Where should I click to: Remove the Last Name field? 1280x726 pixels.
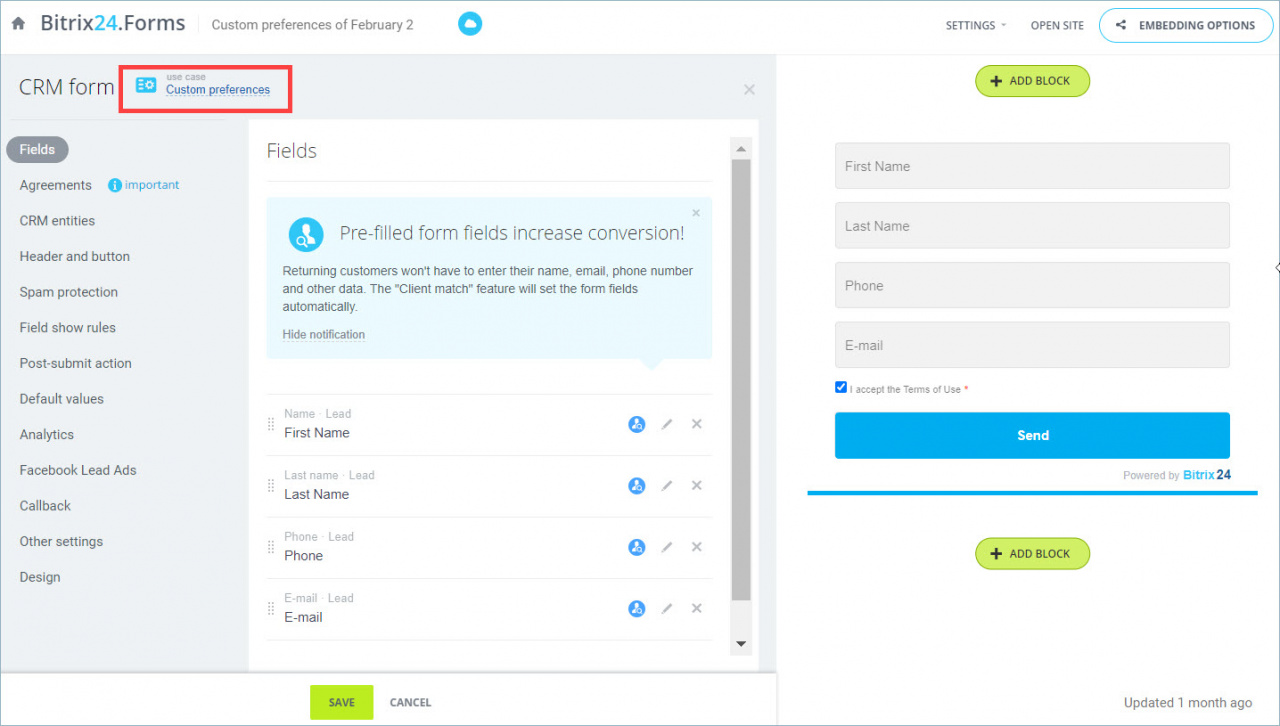697,486
